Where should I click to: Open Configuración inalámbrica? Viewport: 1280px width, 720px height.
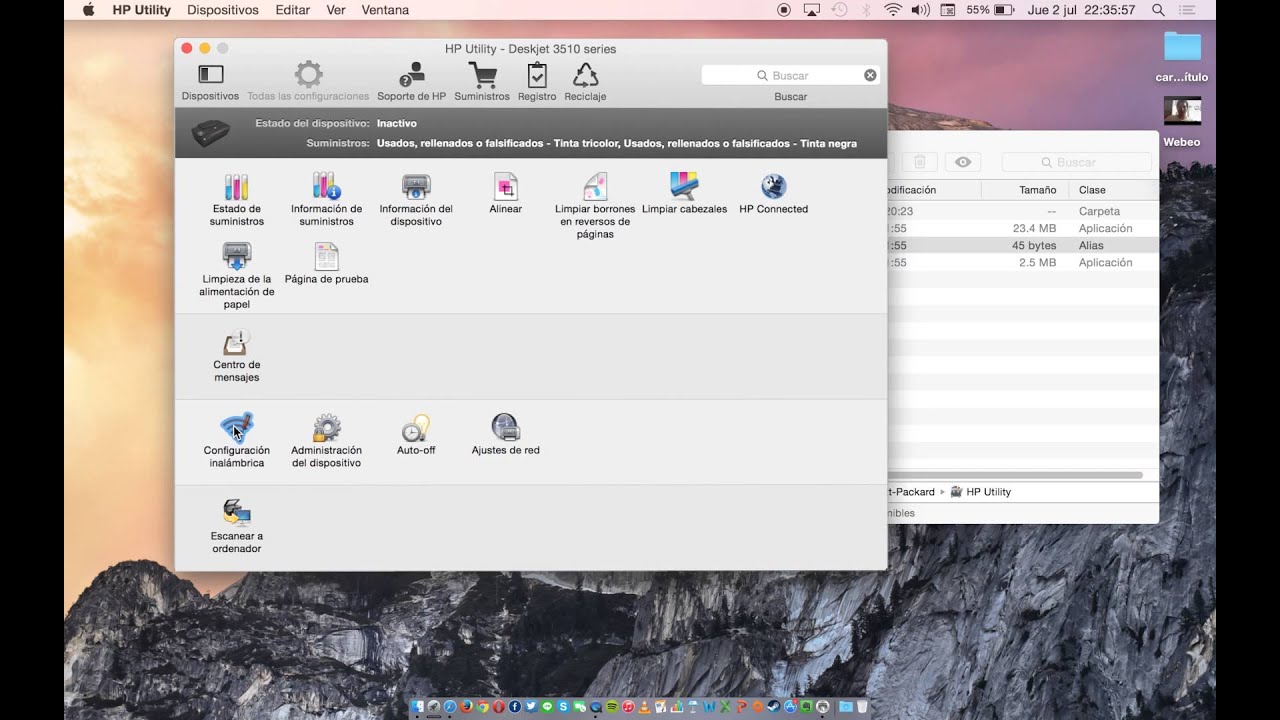pos(237,441)
